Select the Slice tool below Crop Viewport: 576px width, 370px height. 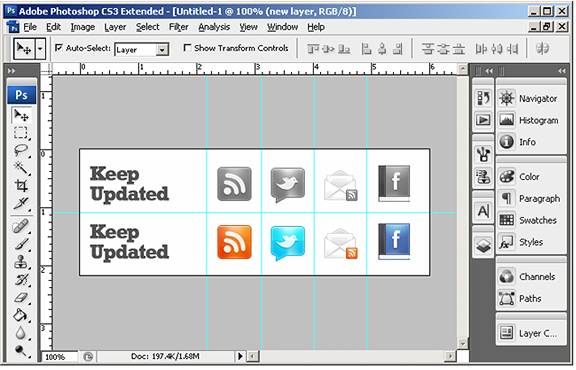click(x=21, y=203)
